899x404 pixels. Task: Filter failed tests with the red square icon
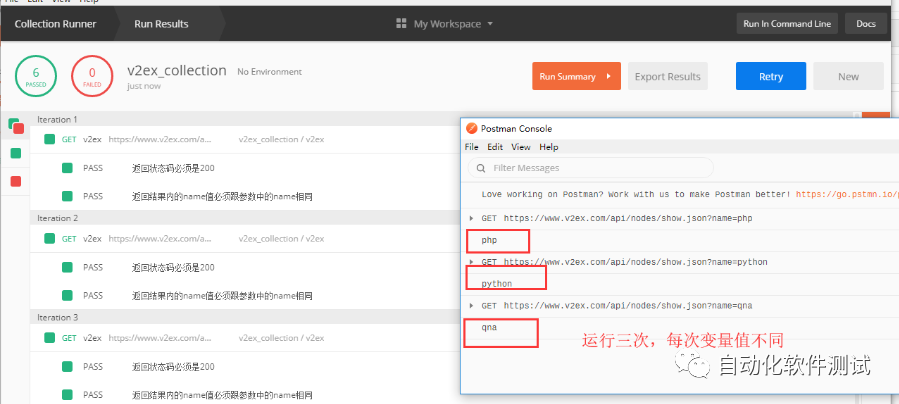(16, 181)
